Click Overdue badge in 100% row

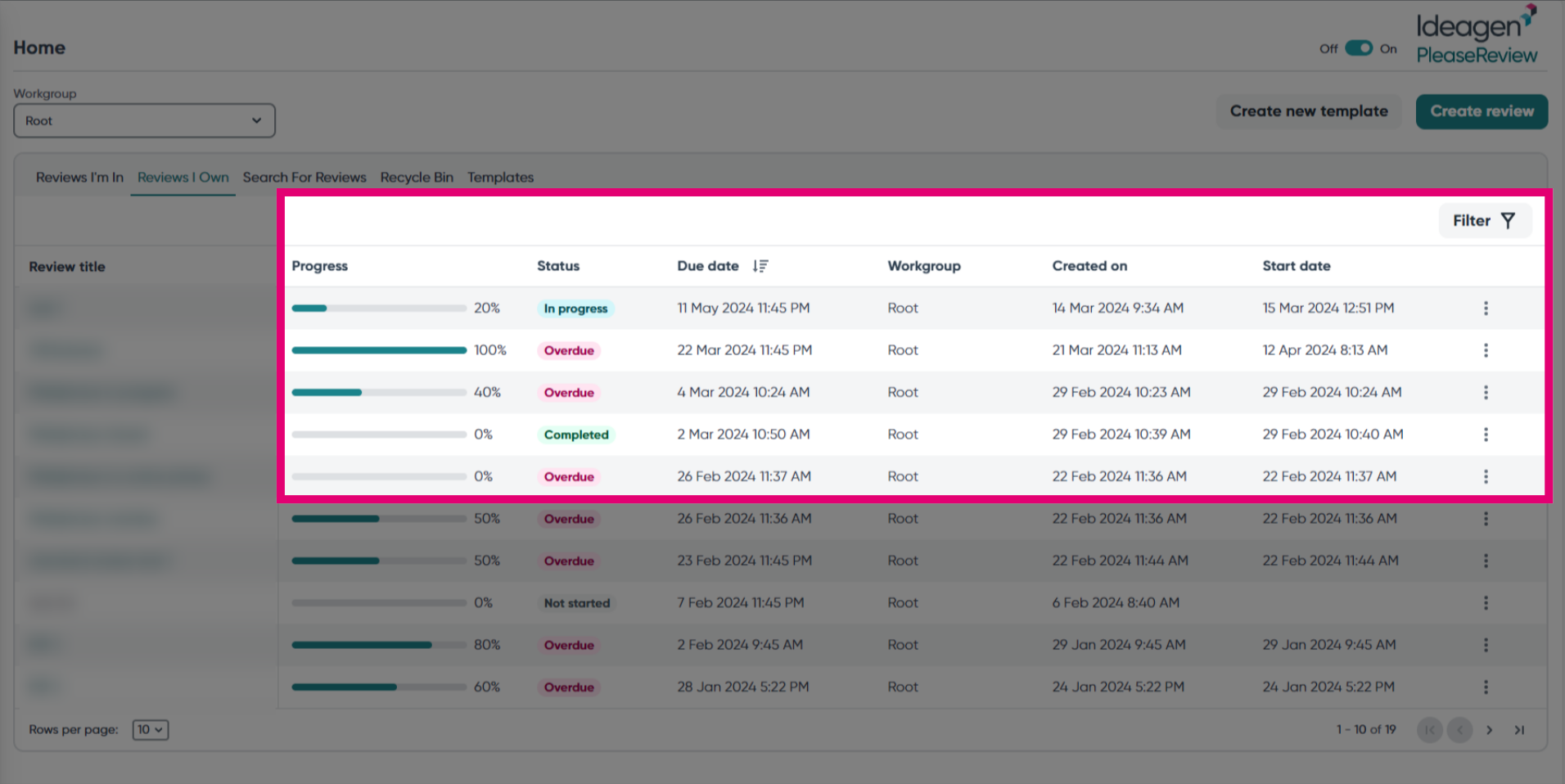coord(569,350)
